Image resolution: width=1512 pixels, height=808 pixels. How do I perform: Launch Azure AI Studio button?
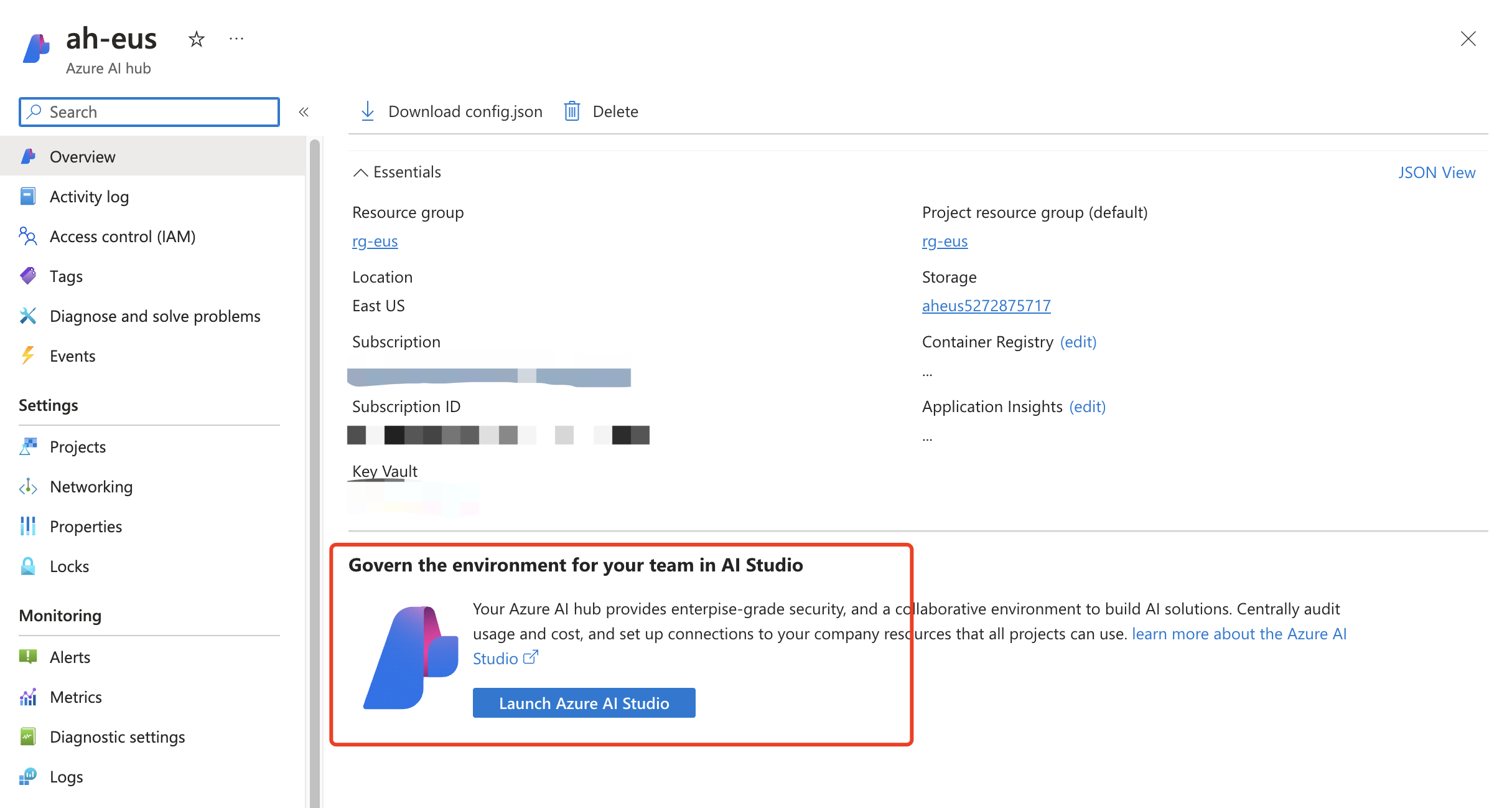coord(585,703)
